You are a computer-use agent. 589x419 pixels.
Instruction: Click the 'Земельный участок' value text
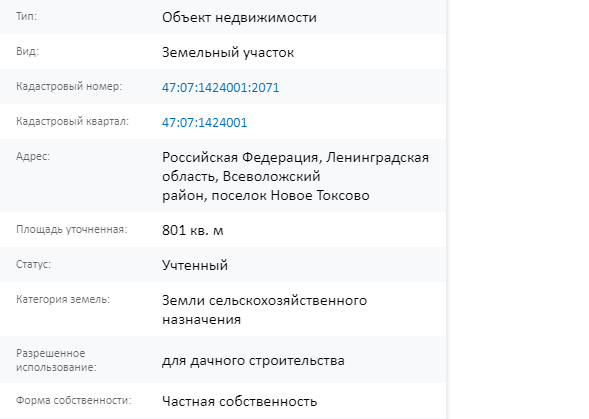click(x=228, y=52)
